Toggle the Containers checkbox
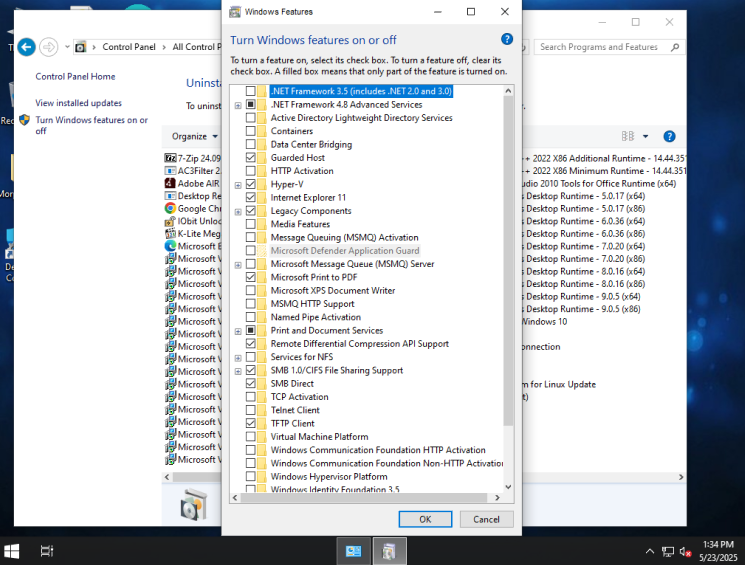This screenshot has width=745, height=565. coord(250,131)
